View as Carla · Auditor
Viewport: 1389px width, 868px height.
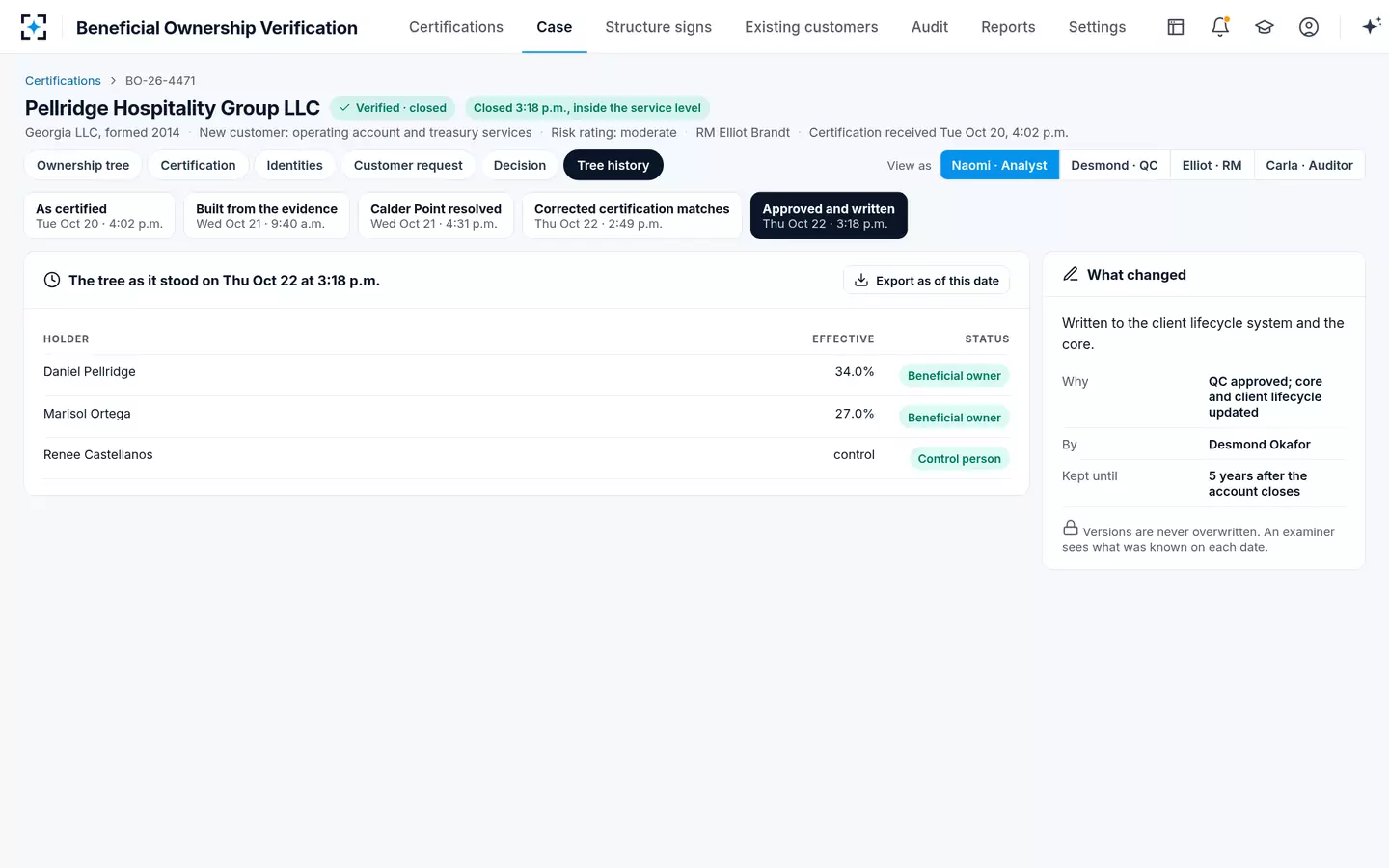tap(1309, 166)
